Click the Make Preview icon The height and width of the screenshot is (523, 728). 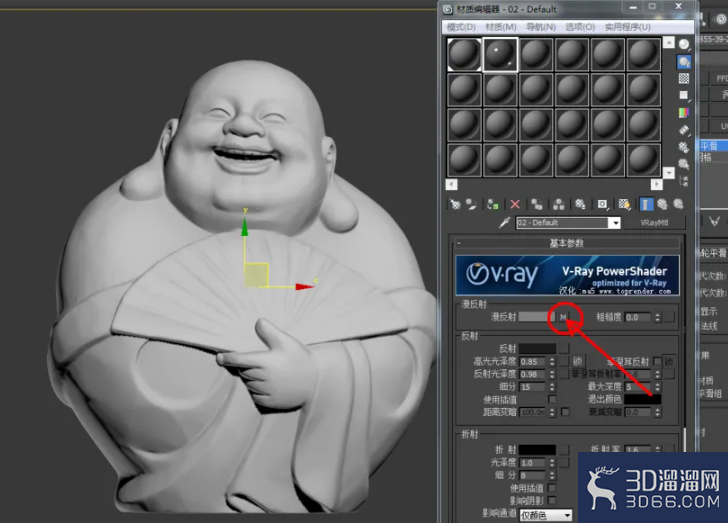click(x=684, y=130)
